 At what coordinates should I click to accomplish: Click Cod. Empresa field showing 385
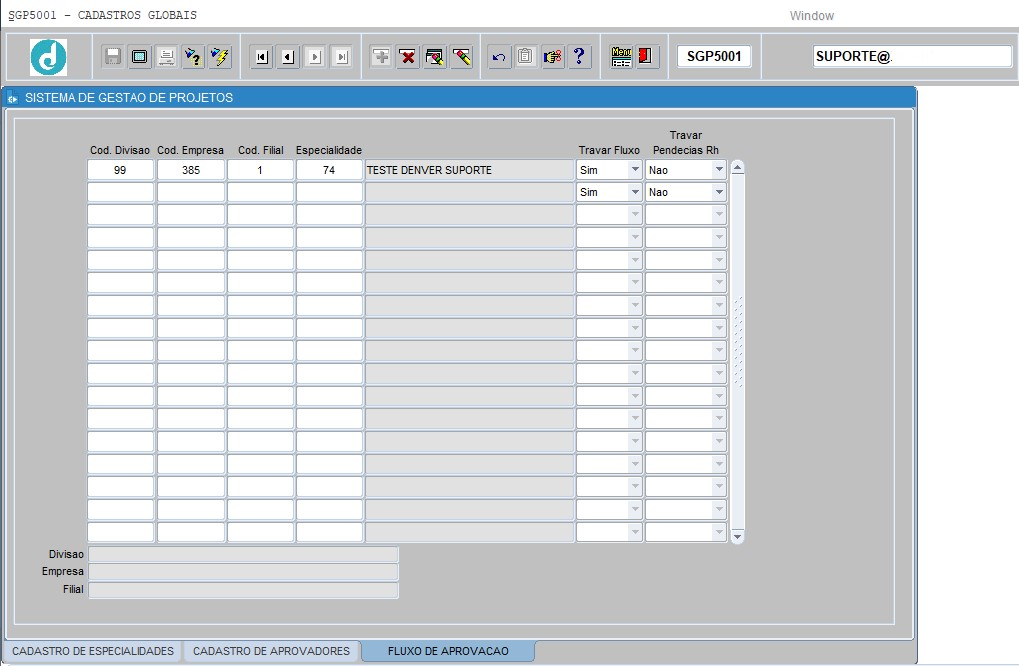pyautogui.click(x=191, y=170)
